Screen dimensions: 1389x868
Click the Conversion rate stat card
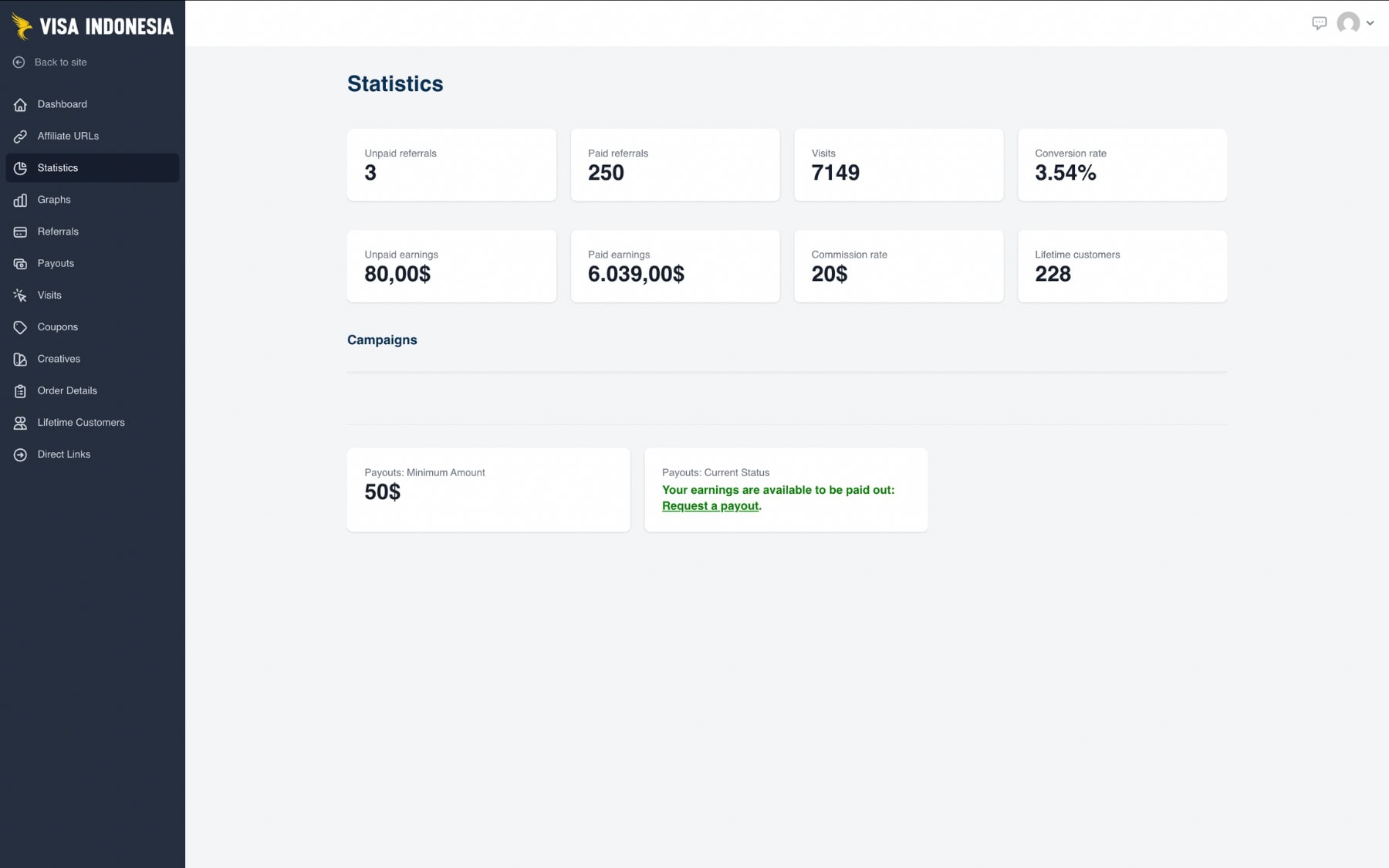coord(1123,164)
